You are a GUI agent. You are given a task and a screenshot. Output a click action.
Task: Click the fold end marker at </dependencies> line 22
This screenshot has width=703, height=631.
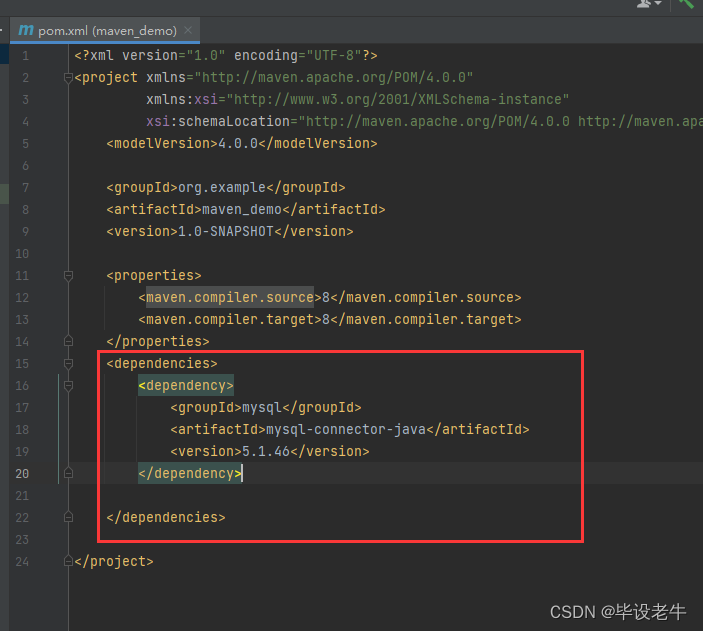68,518
